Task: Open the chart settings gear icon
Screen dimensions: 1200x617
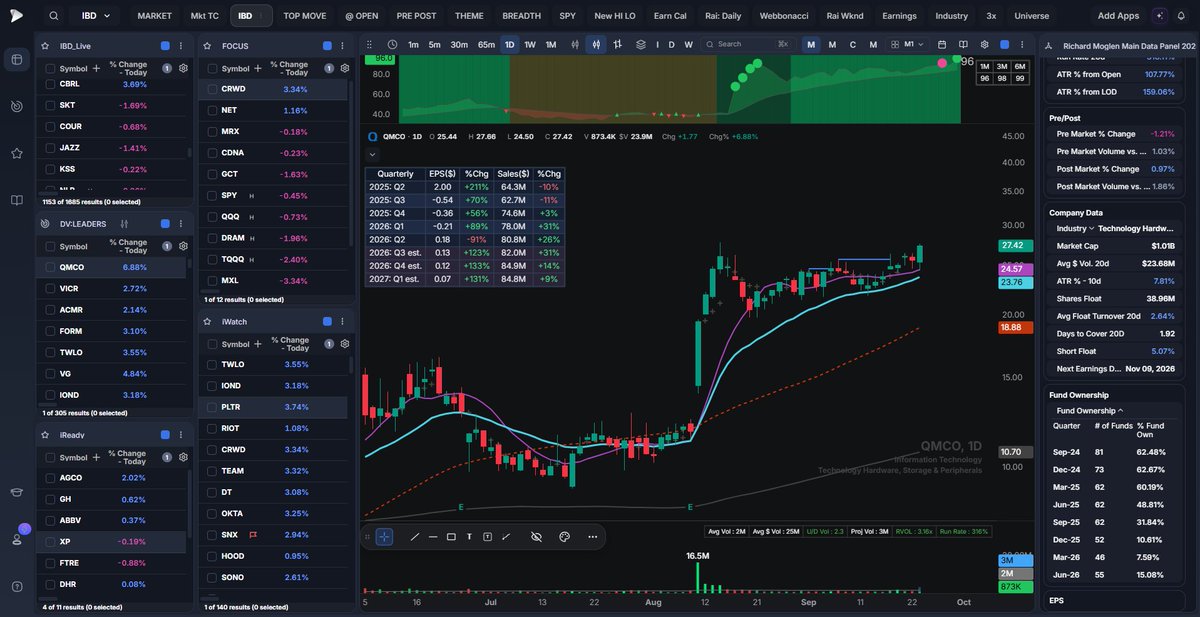Action: click(984, 44)
